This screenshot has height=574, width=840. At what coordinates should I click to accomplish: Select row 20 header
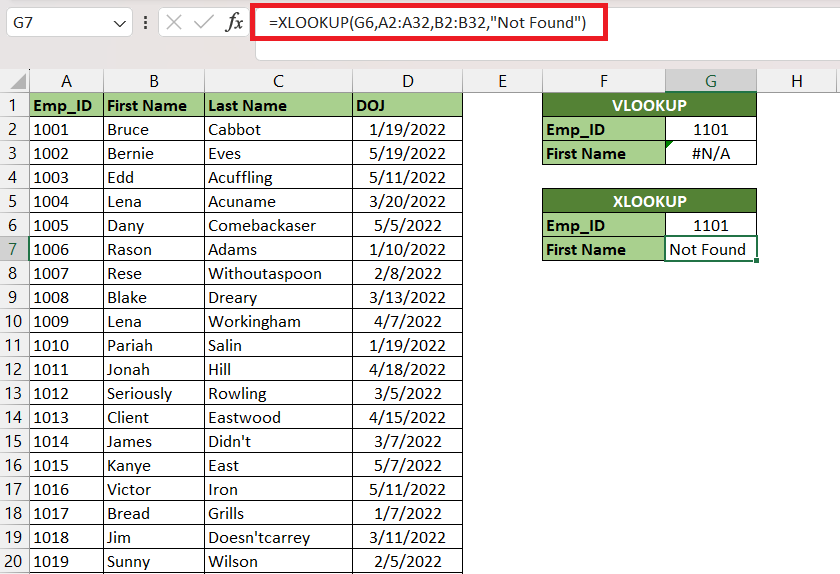(13, 561)
